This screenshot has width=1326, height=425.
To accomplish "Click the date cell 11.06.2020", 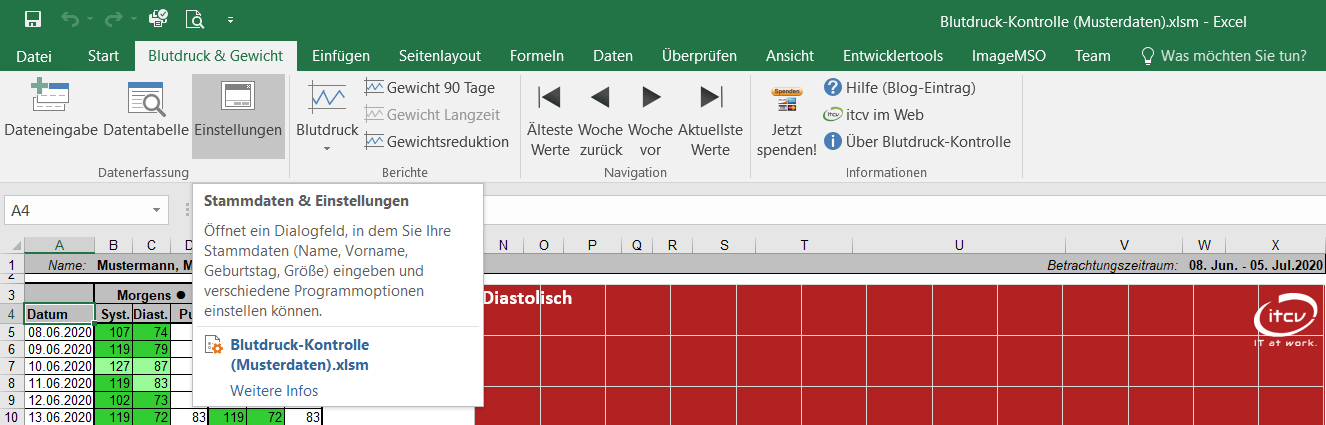I will 59,383.
